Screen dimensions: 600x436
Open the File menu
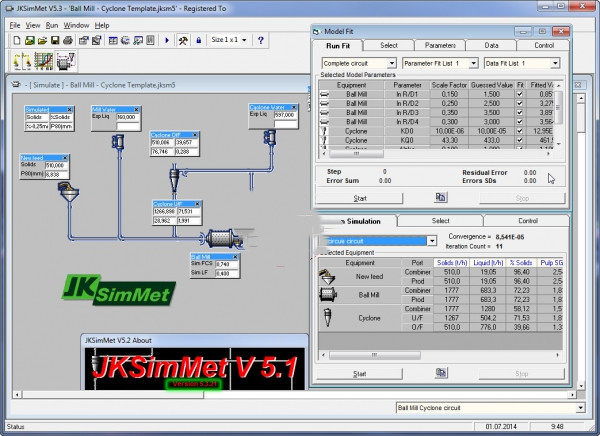[15, 25]
